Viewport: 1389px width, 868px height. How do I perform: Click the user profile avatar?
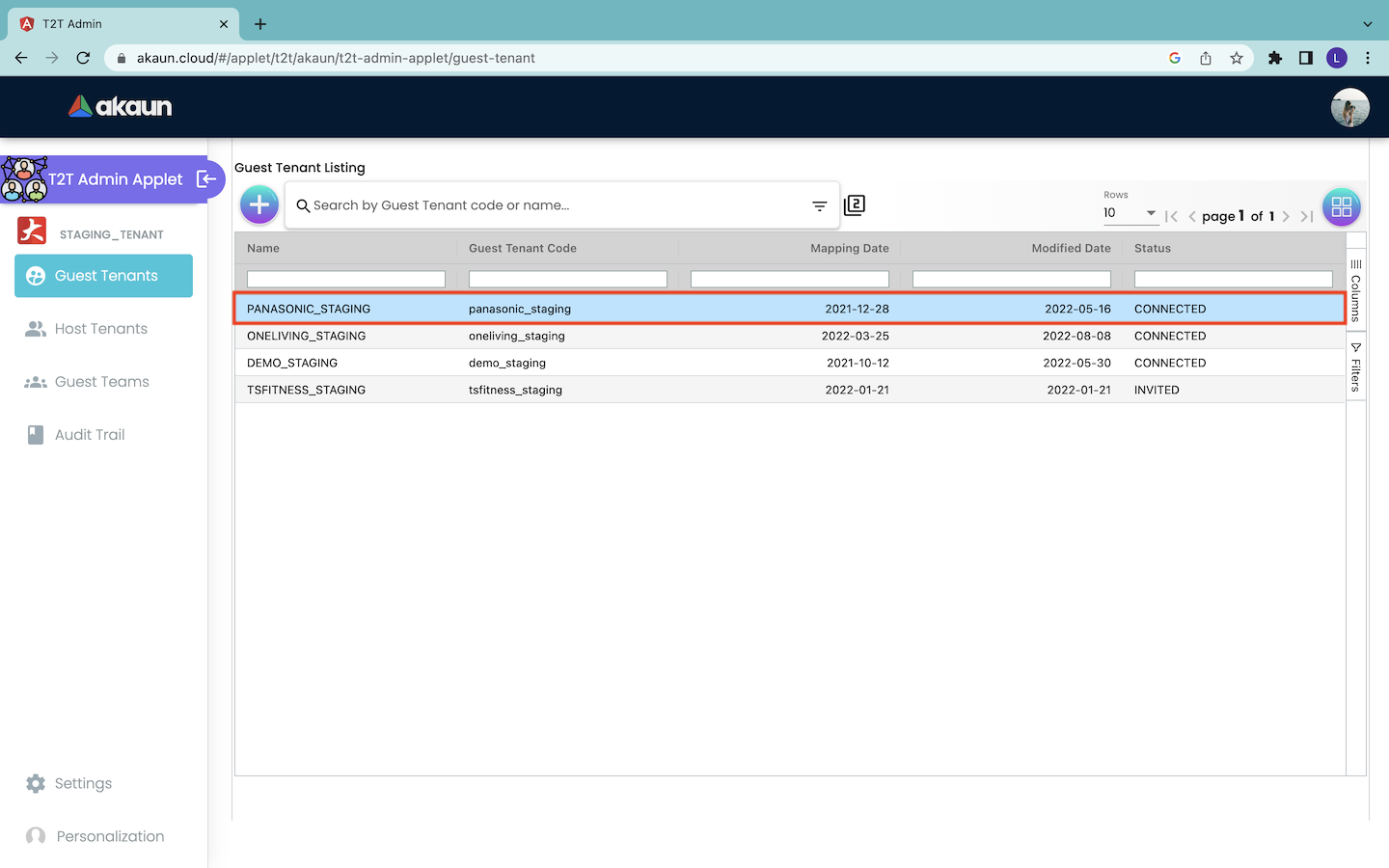(1349, 107)
